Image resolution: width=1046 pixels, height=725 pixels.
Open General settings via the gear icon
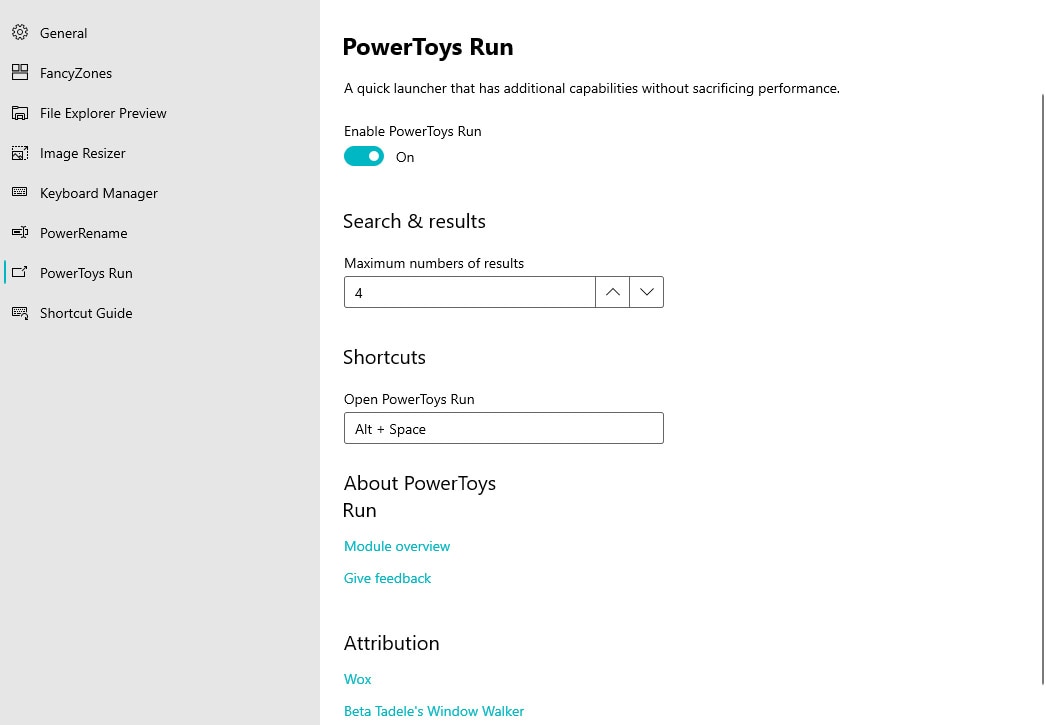click(19, 32)
